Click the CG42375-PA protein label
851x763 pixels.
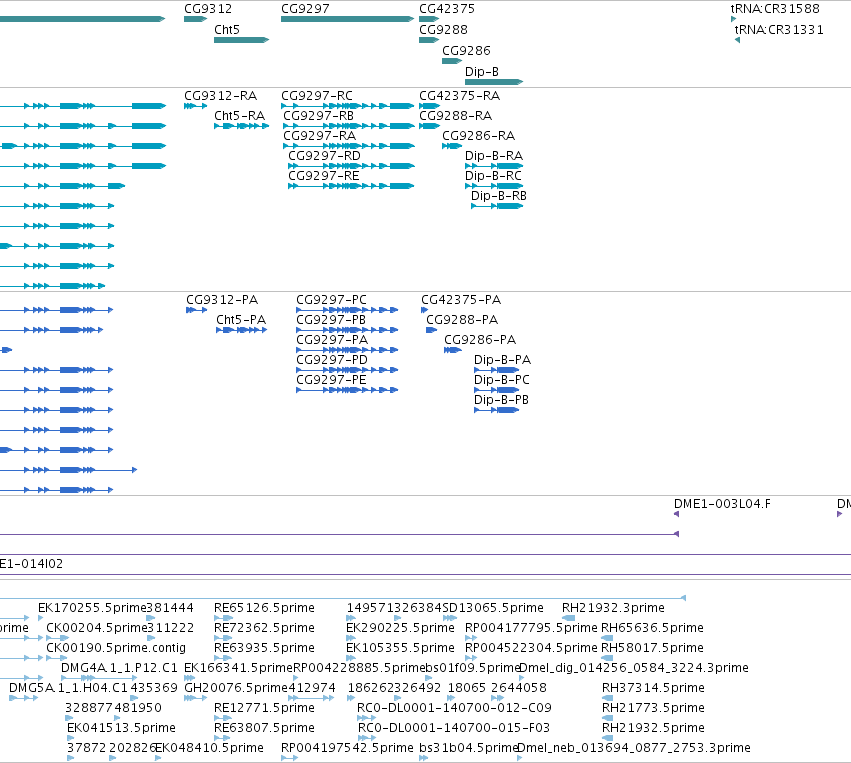461,300
